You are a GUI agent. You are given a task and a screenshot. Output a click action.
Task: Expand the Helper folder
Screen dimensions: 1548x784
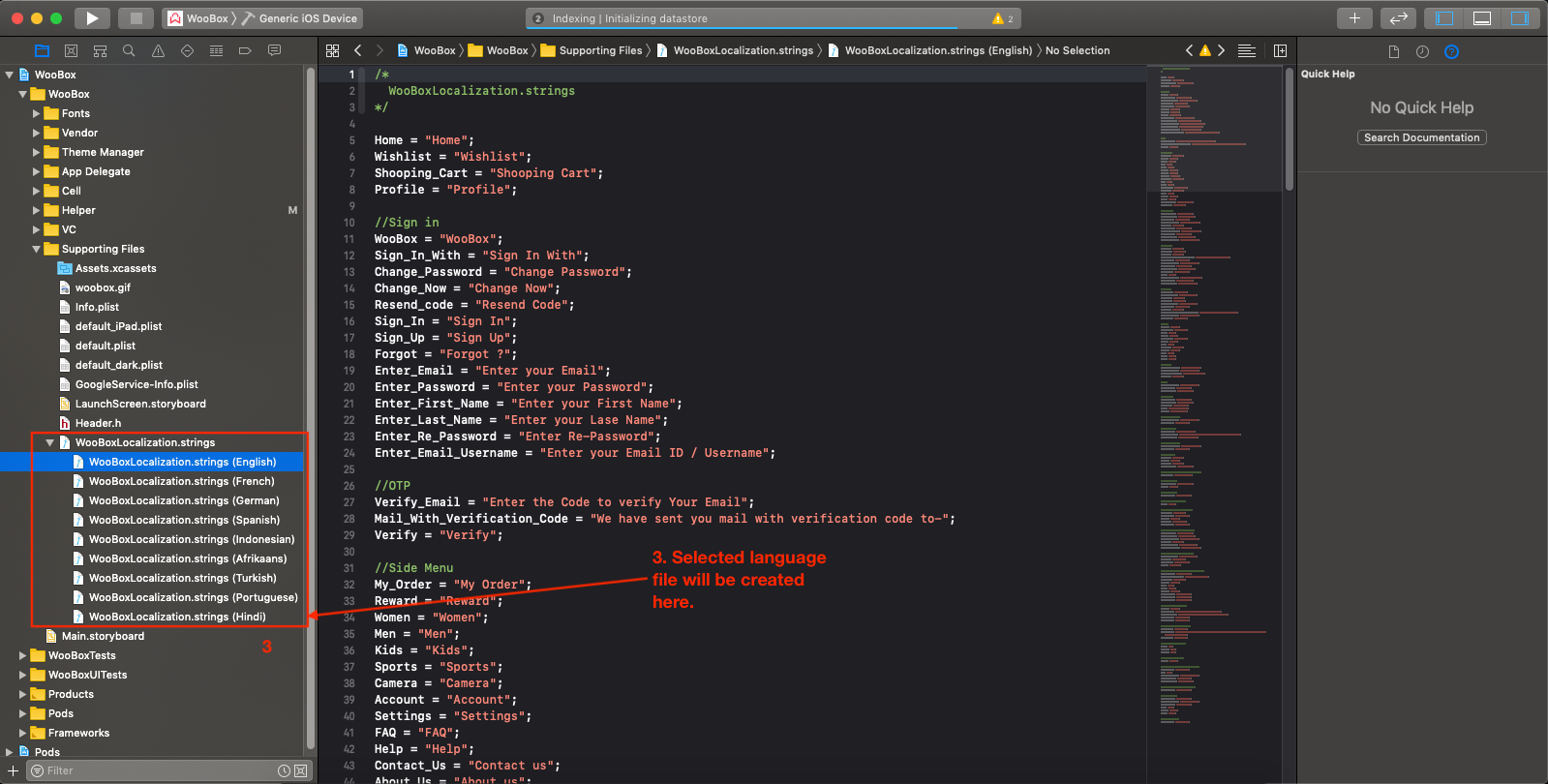(x=36, y=210)
